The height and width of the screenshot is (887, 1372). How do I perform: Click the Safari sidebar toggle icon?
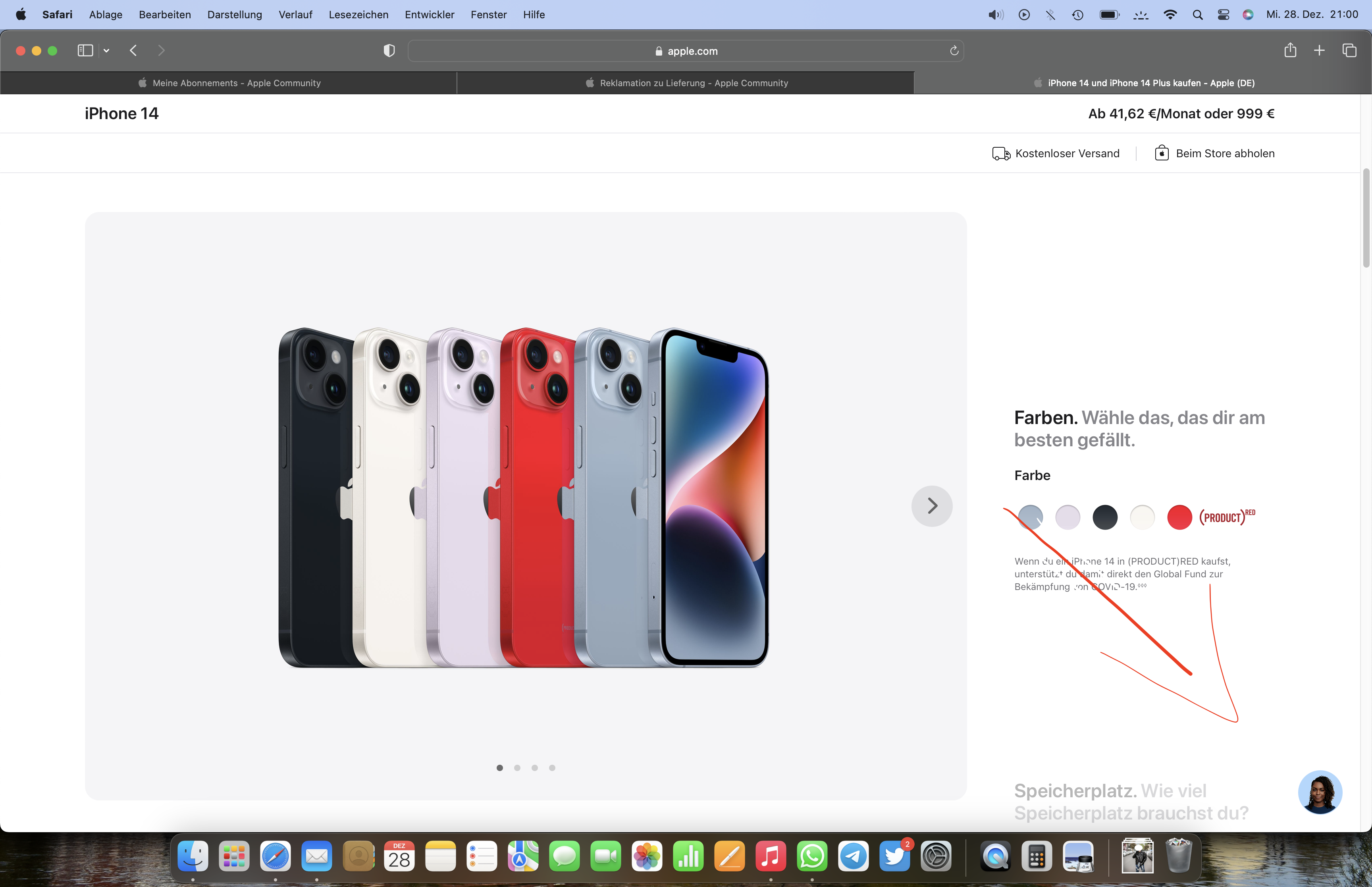pos(85,51)
